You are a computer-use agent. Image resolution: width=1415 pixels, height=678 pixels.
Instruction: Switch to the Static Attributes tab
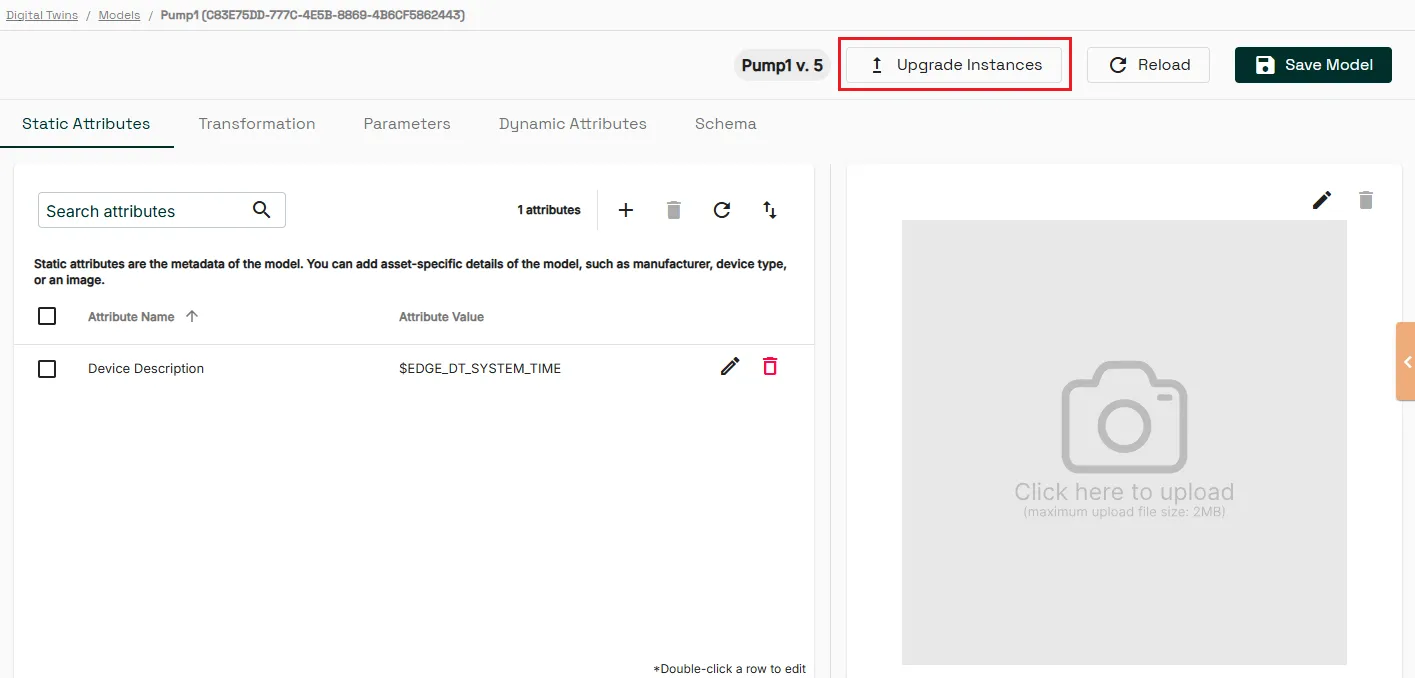coord(86,124)
